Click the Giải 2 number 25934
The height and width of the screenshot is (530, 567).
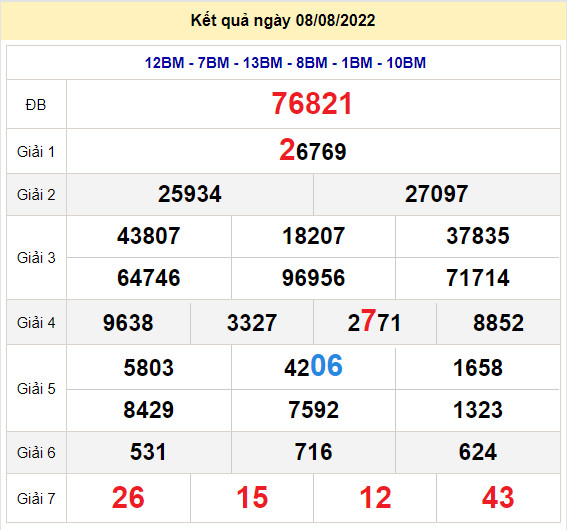pos(190,194)
